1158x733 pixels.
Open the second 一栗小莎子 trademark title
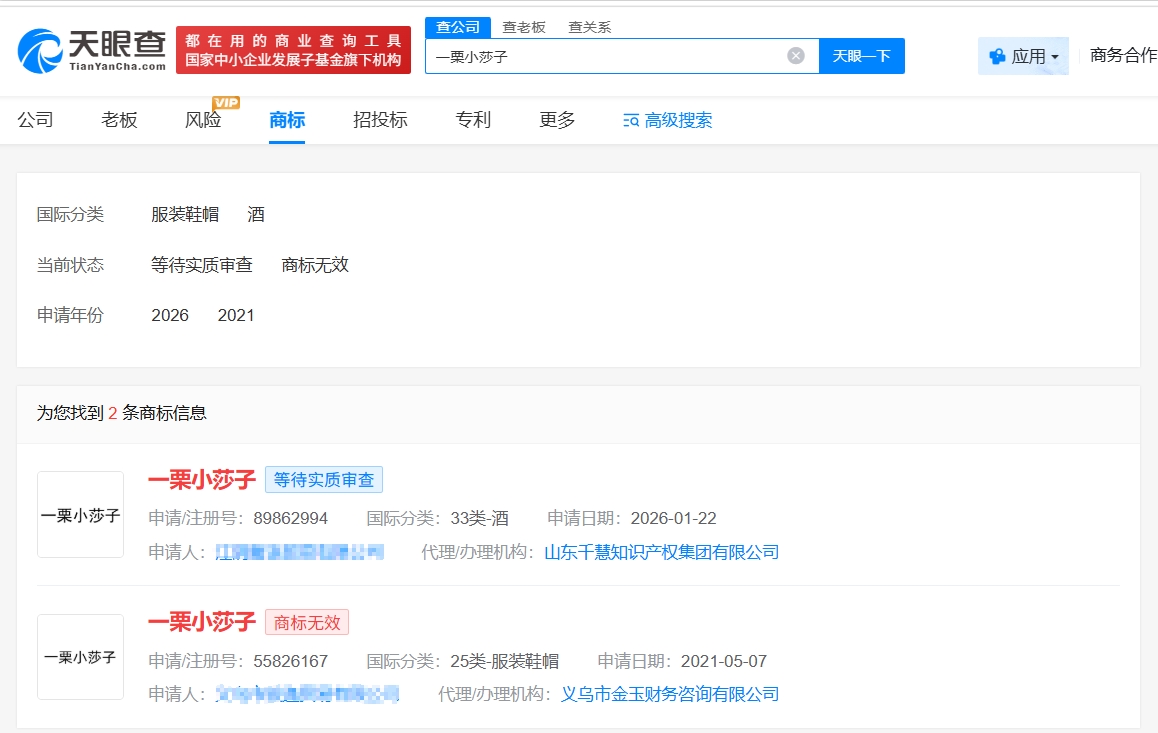(x=202, y=622)
